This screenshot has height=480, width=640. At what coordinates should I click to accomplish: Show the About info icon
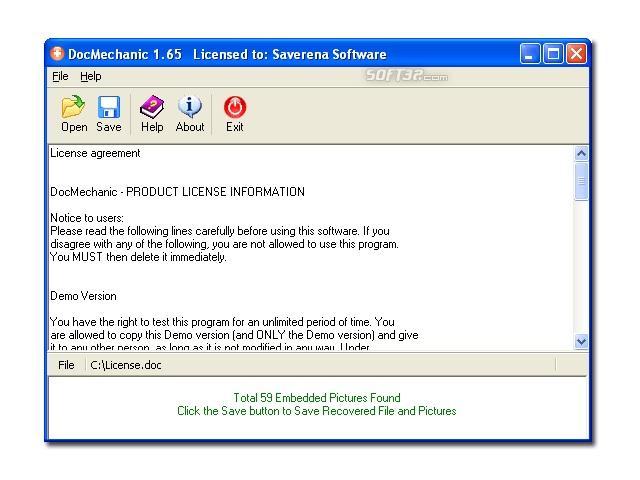pos(190,113)
